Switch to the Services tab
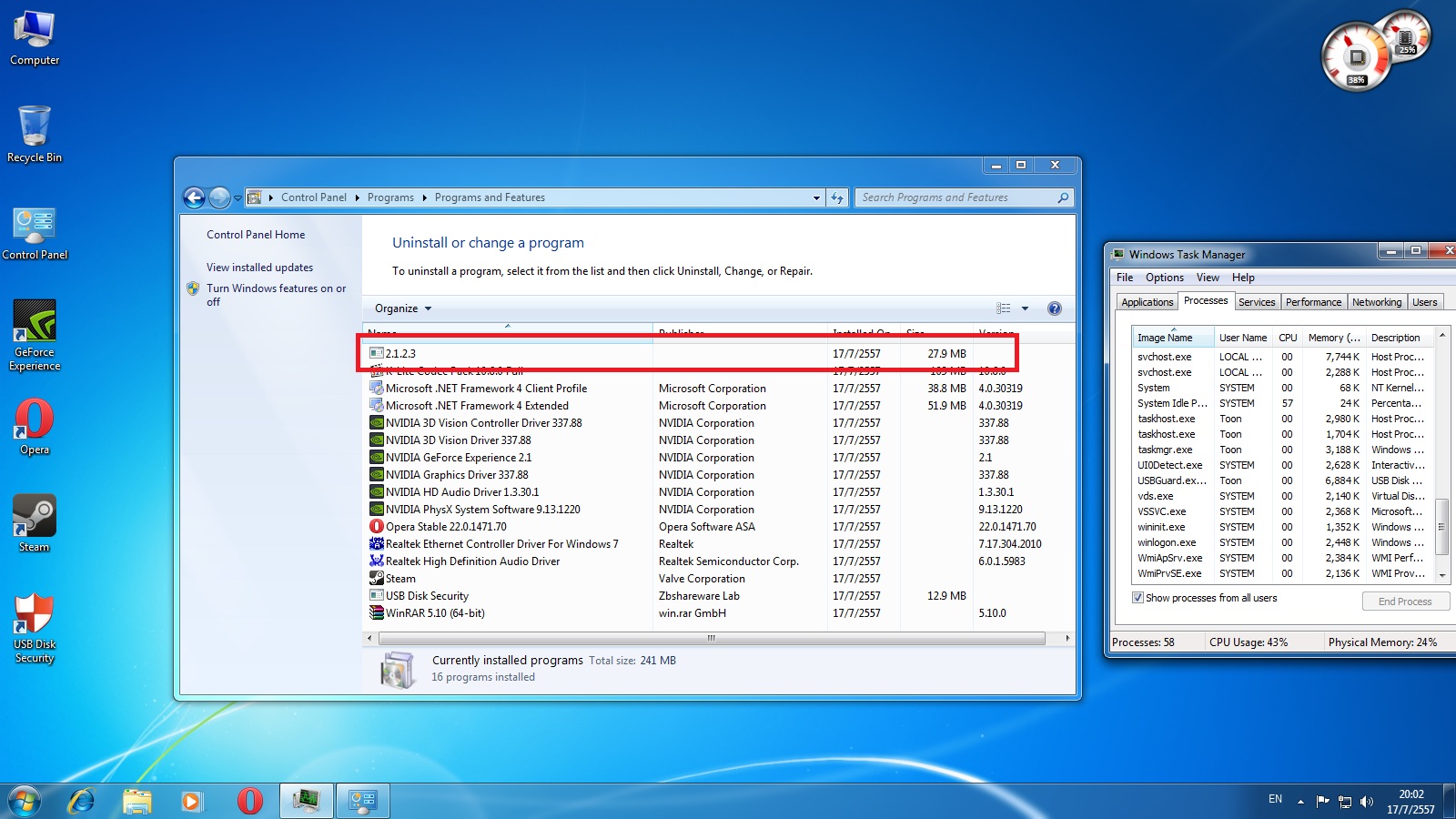 [x=1257, y=302]
